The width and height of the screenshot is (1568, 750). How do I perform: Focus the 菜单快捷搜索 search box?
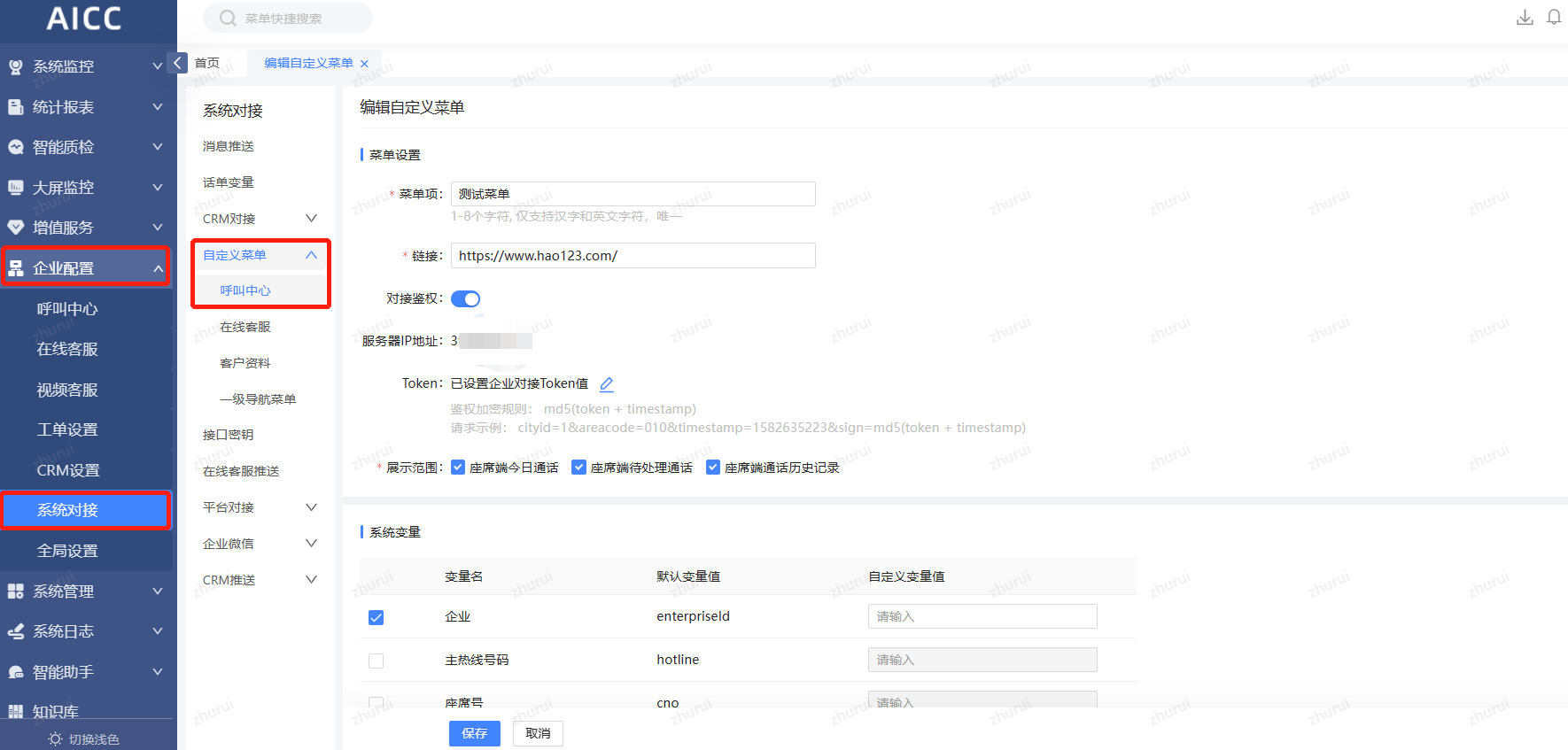[288, 18]
